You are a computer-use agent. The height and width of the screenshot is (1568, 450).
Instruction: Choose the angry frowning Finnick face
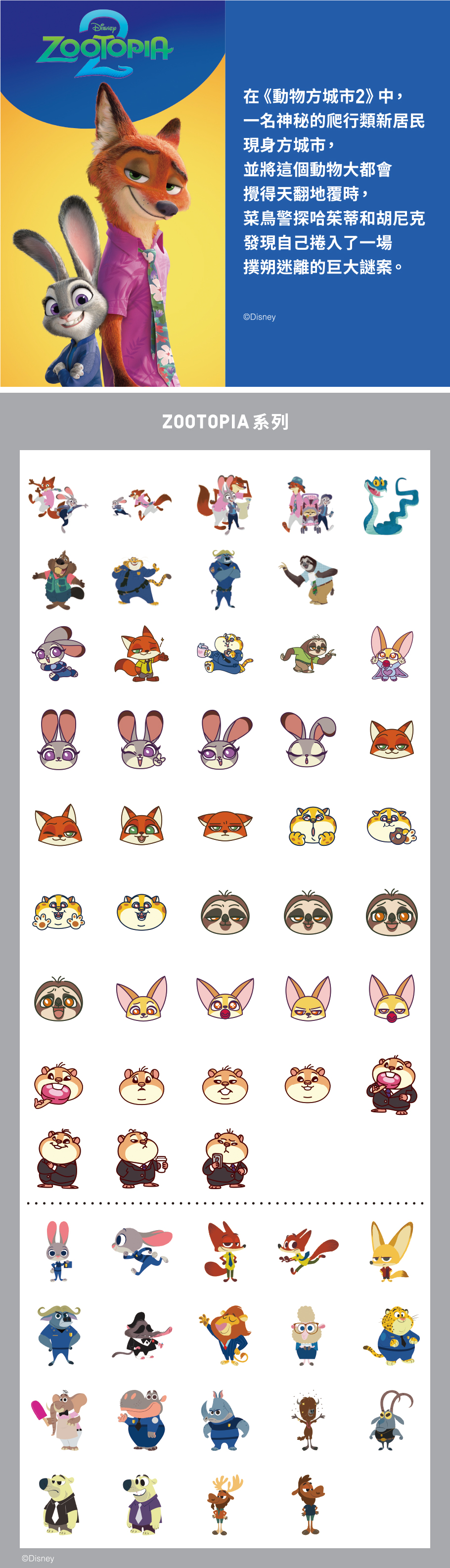point(308,998)
